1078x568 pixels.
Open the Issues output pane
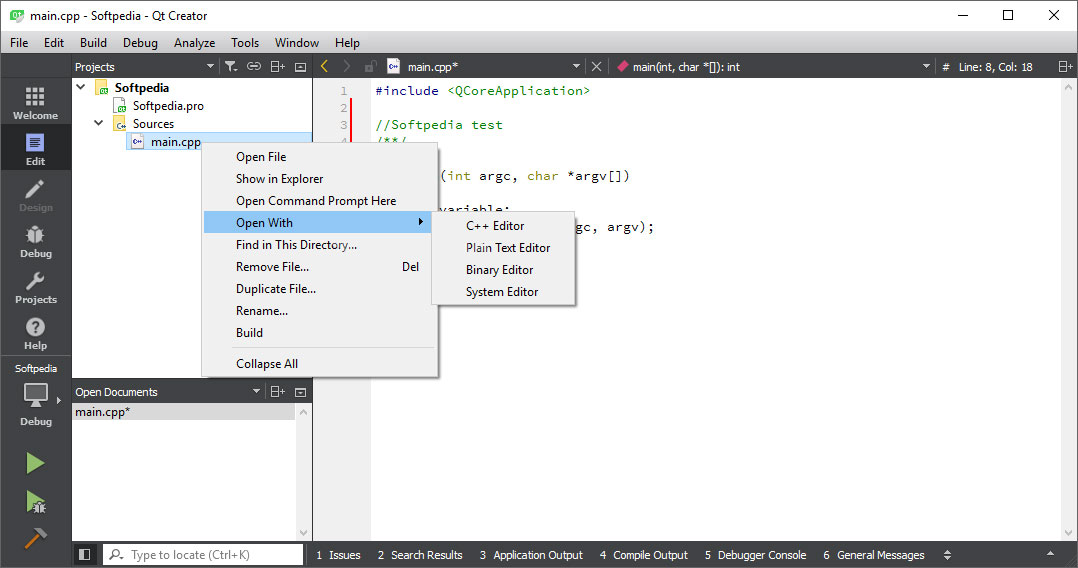click(x=338, y=555)
